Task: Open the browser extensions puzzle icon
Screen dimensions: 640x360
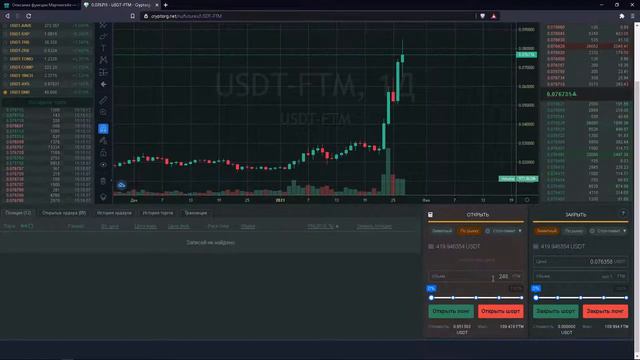Action: pos(622,16)
